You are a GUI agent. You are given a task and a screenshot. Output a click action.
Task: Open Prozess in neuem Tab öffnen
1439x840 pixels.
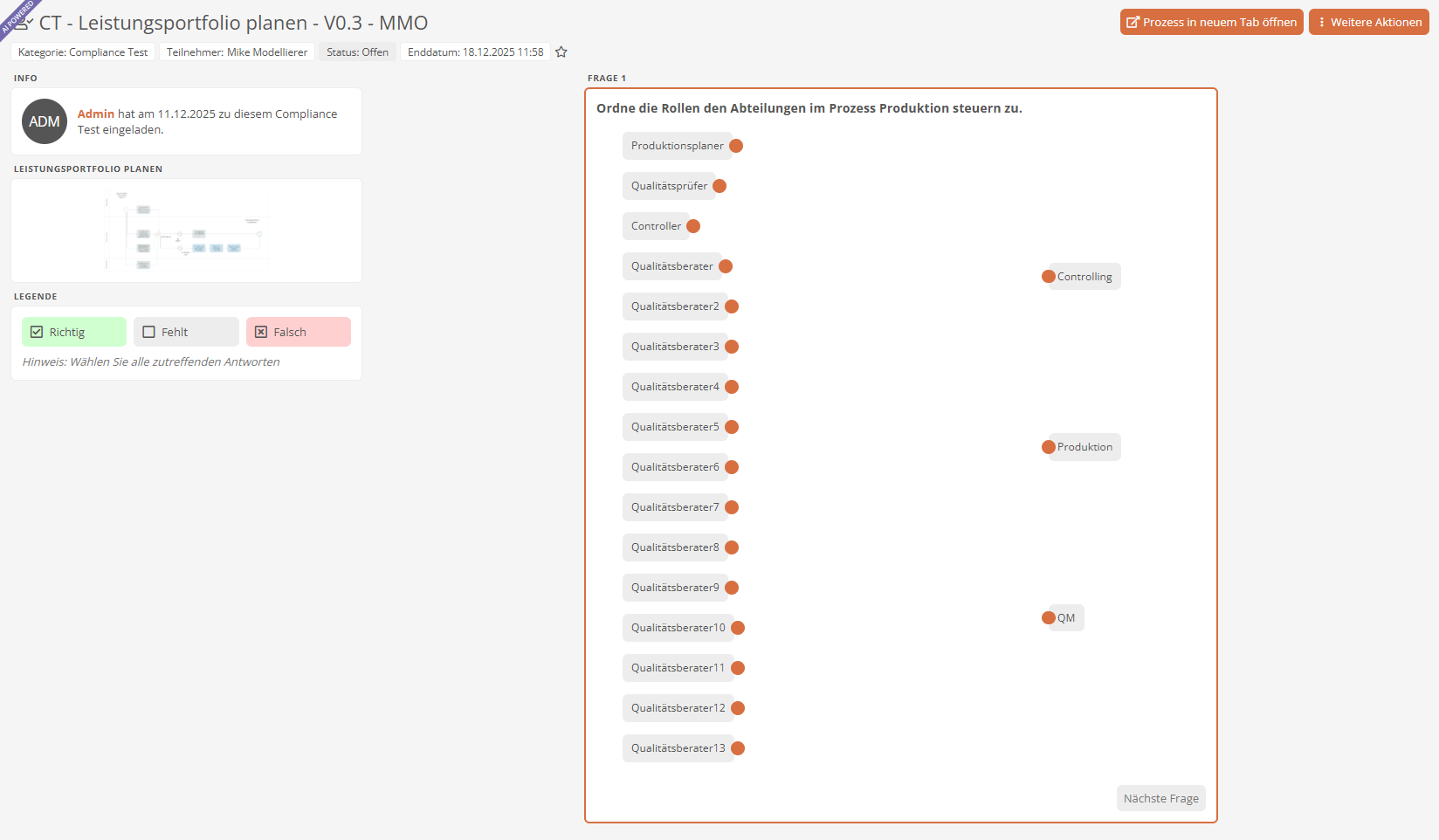[1212, 22]
